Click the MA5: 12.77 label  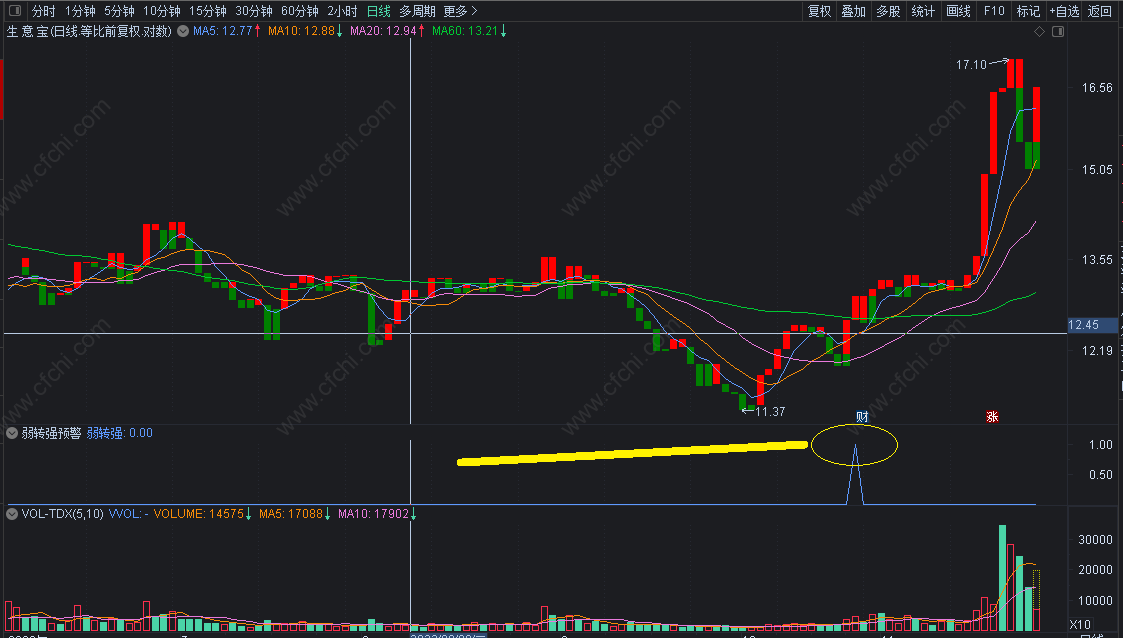tap(223, 31)
